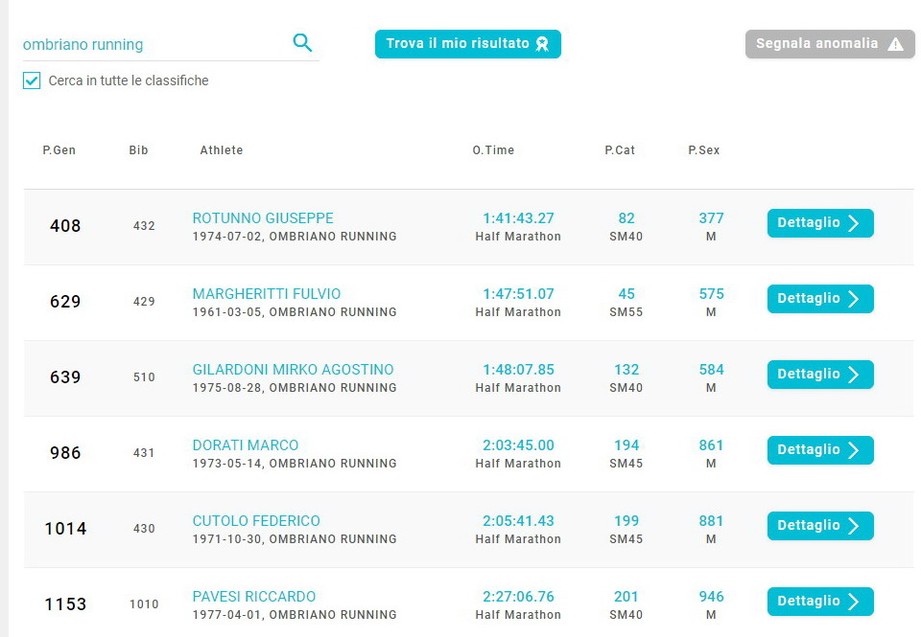Click sex position 584
921x637 pixels.
(x=711, y=370)
